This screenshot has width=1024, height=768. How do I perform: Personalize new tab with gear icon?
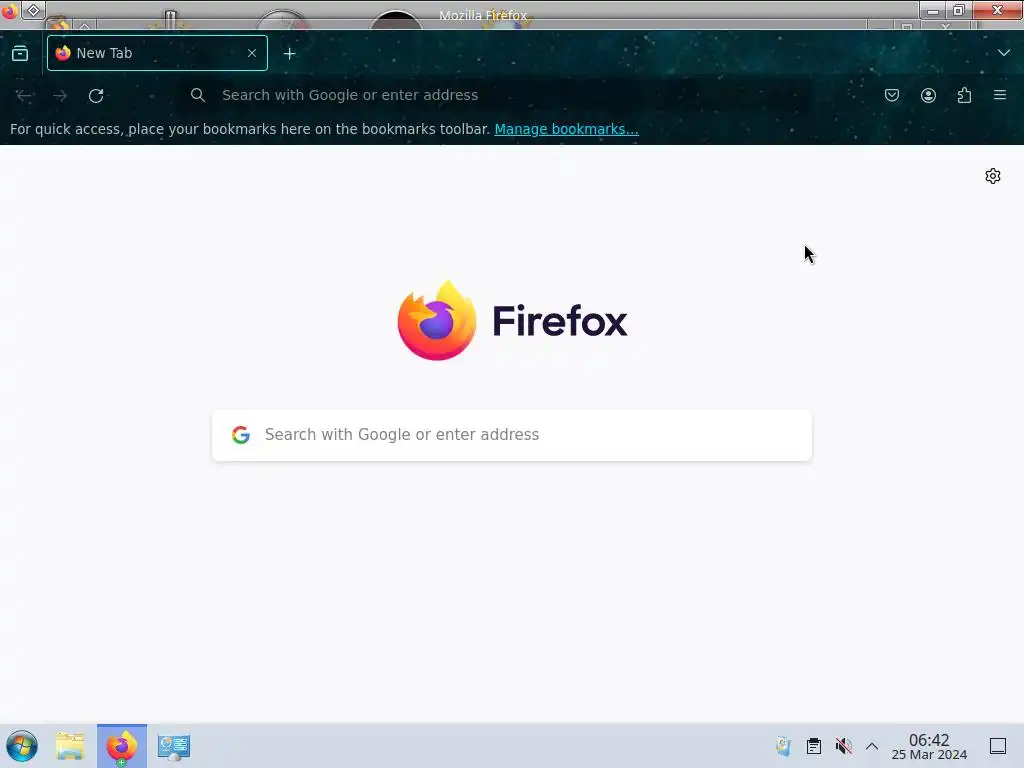[x=993, y=176]
